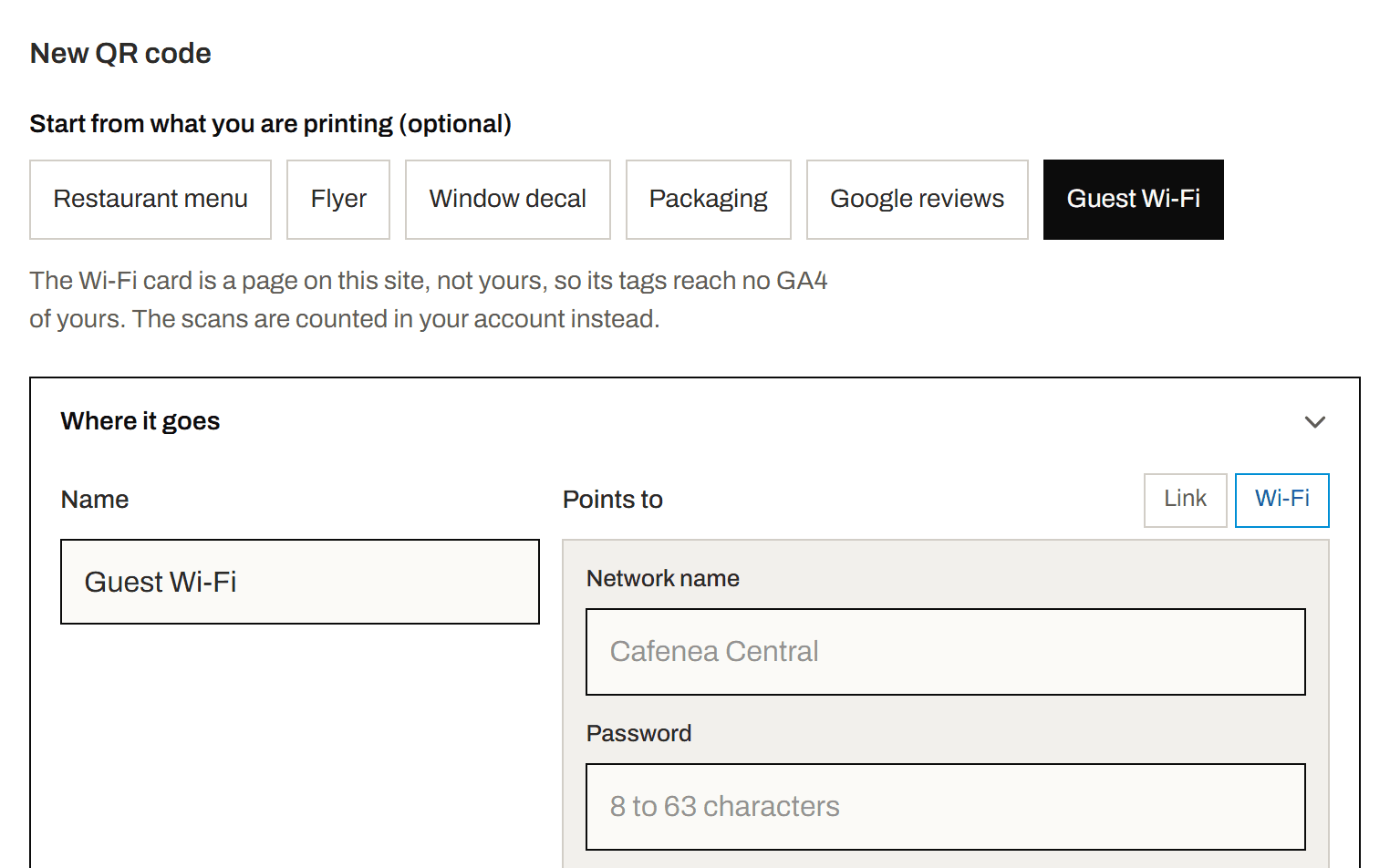Click the Wi-Fi card GA4 note

coord(429,300)
